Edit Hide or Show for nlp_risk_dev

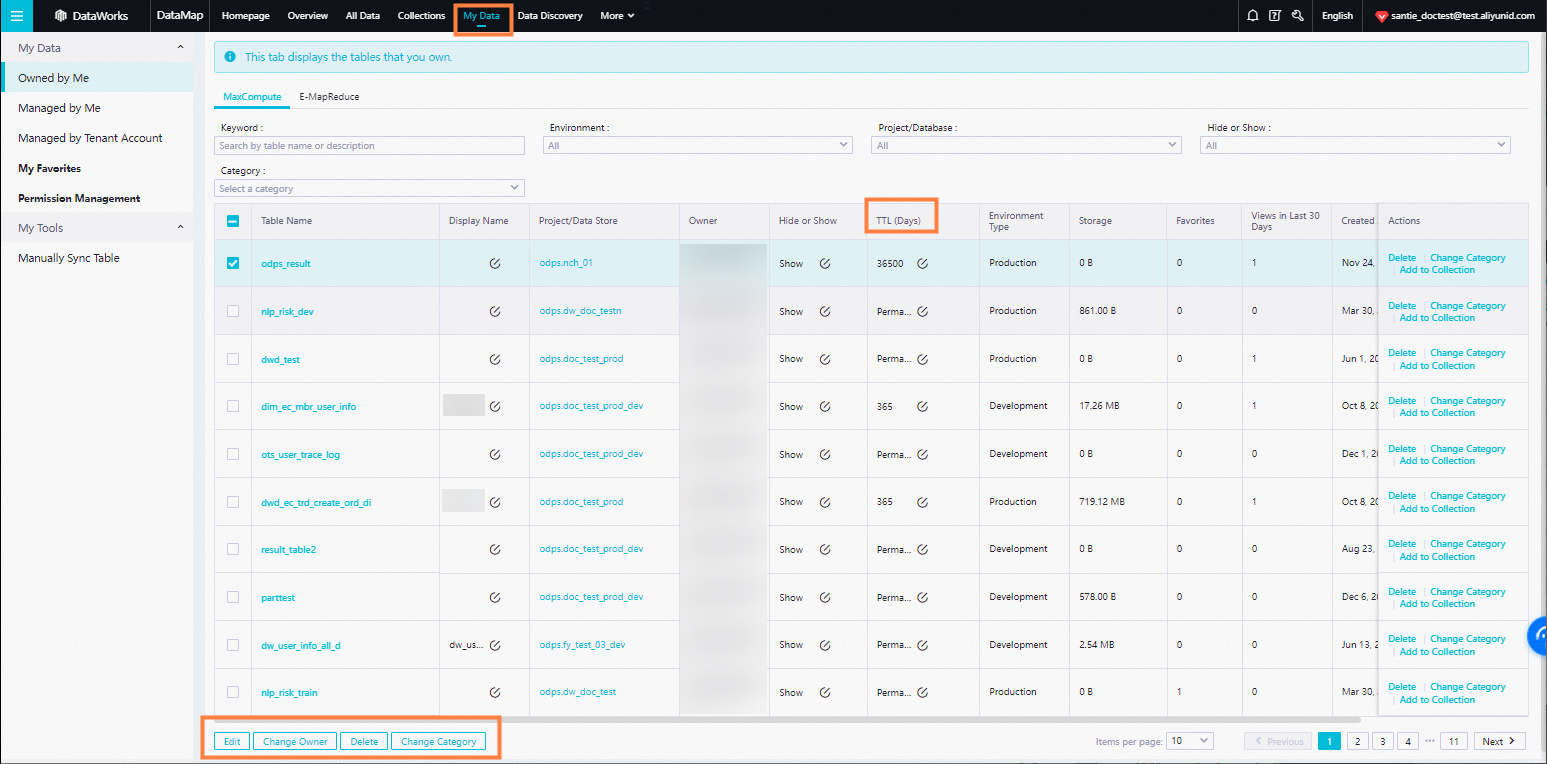click(x=825, y=311)
